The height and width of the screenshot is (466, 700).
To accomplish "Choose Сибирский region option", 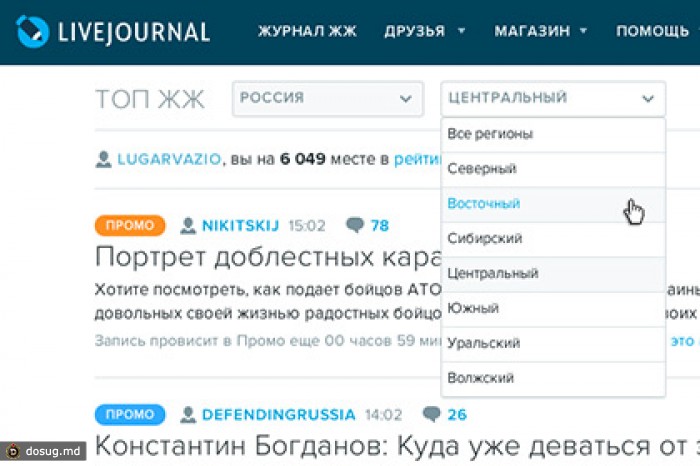I will click(x=553, y=239).
